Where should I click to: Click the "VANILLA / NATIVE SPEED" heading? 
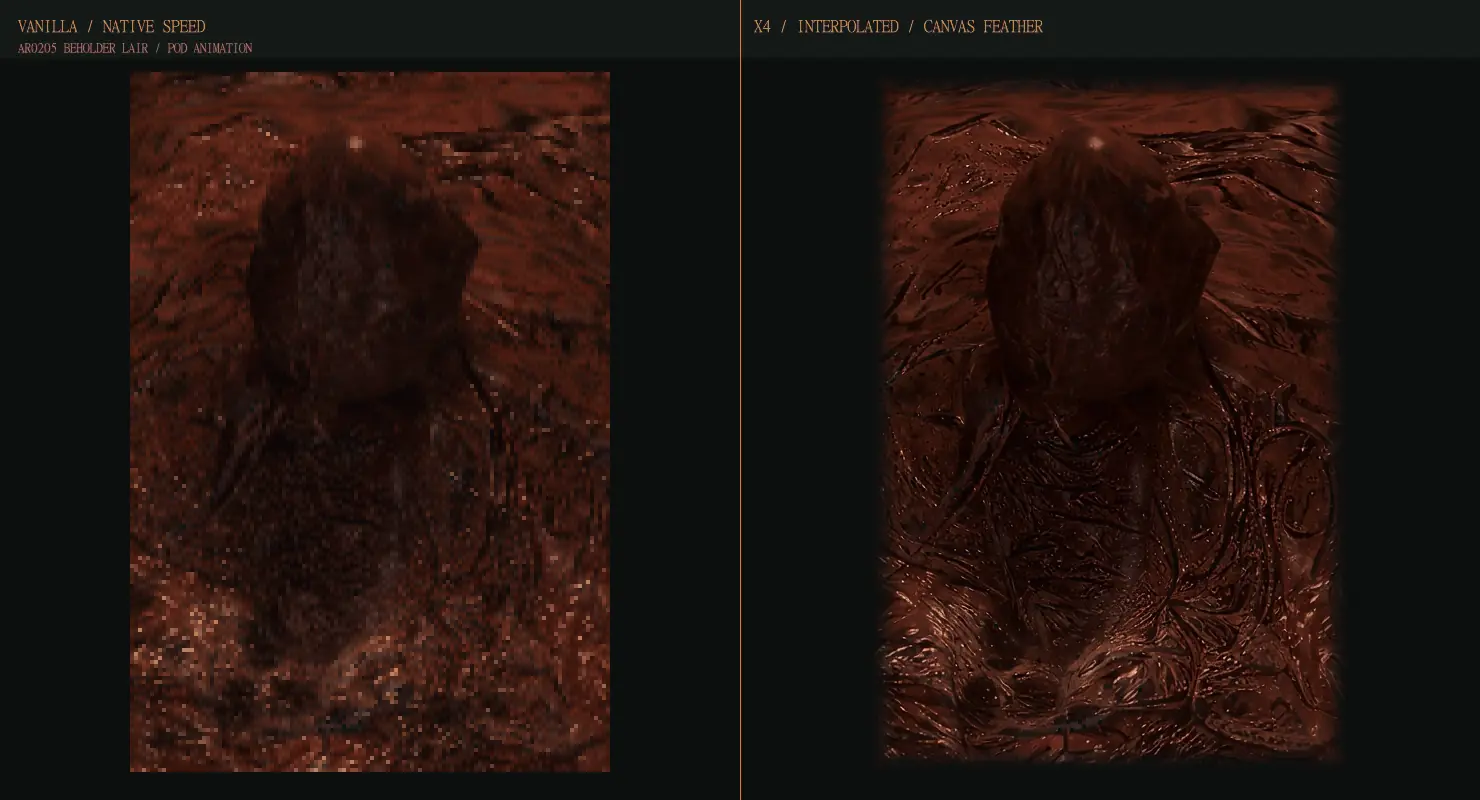[111, 27]
